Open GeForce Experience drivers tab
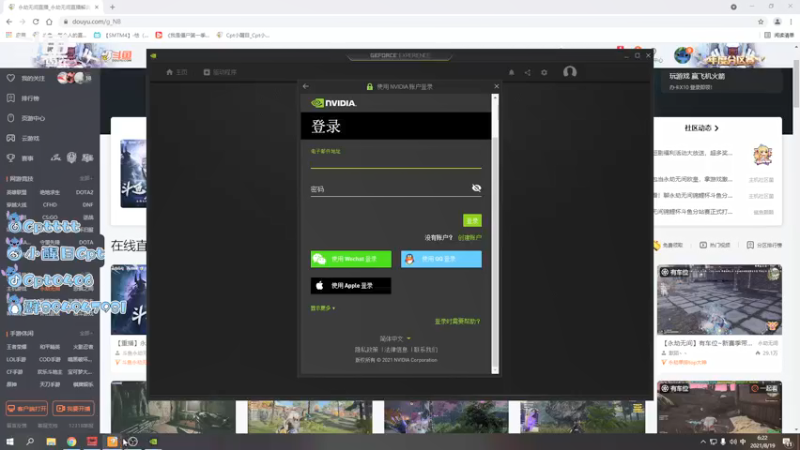The image size is (800, 450). click(220, 72)
